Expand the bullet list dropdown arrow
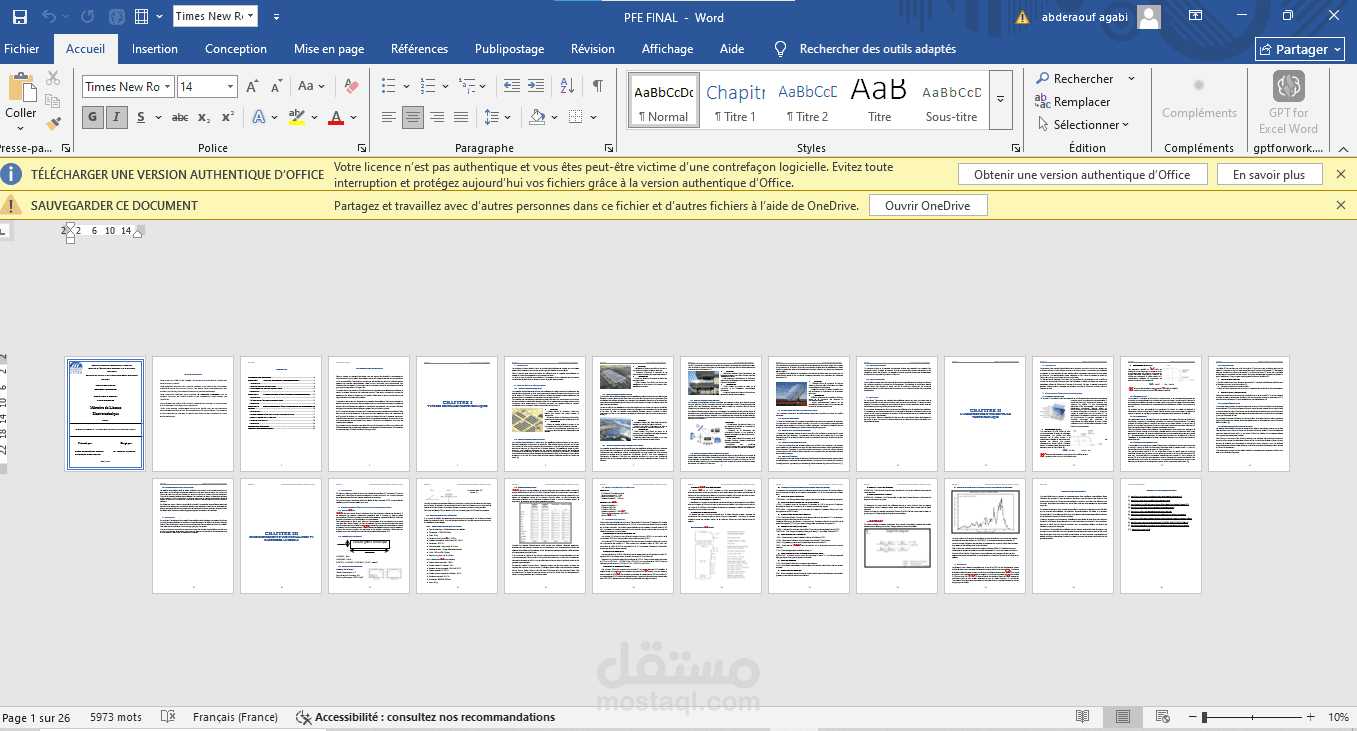This screenshot has height=731, width=1357. point(405,87)
